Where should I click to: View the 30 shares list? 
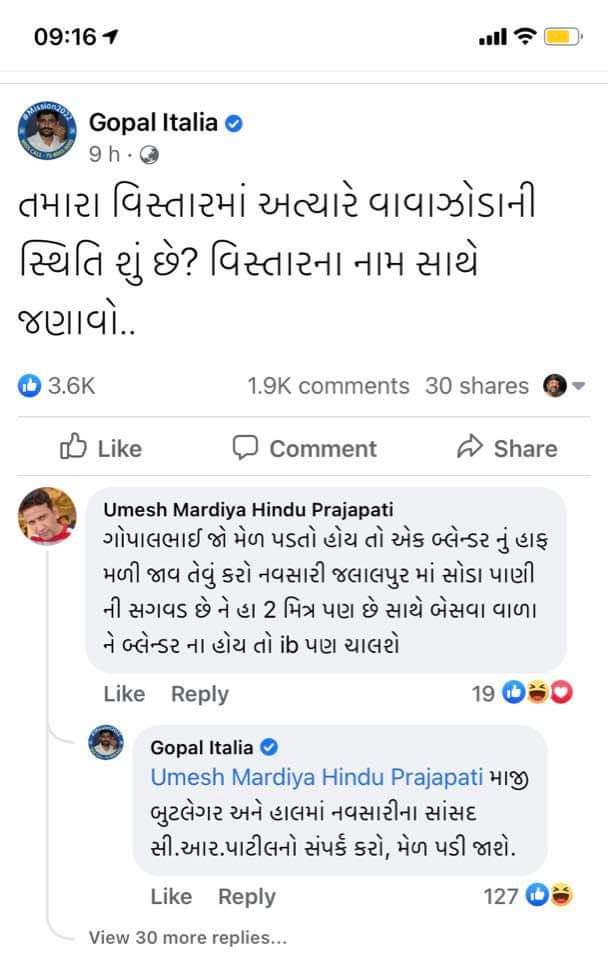tap(476, 386)
